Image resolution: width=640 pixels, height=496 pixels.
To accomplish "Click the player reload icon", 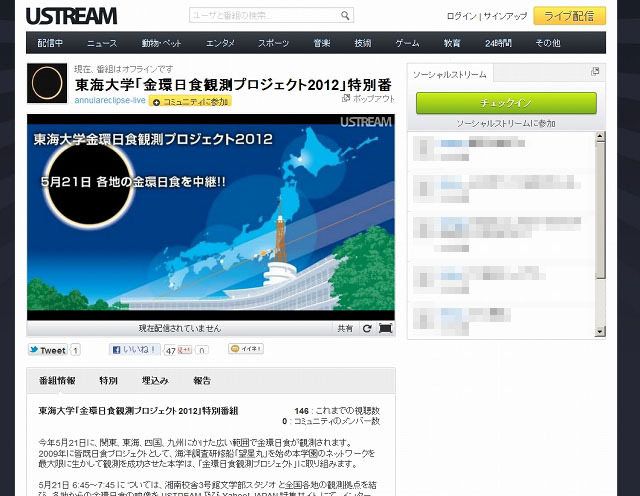I will [367, 328].
